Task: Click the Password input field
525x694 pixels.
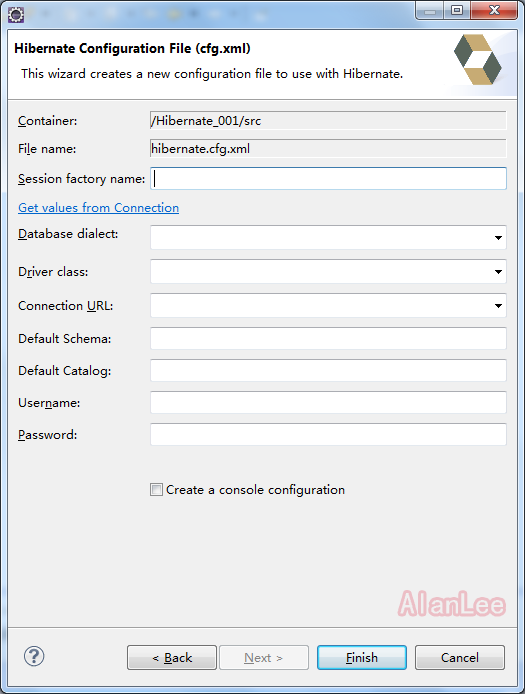Action: pyautogui.click(x=328, y=435)
